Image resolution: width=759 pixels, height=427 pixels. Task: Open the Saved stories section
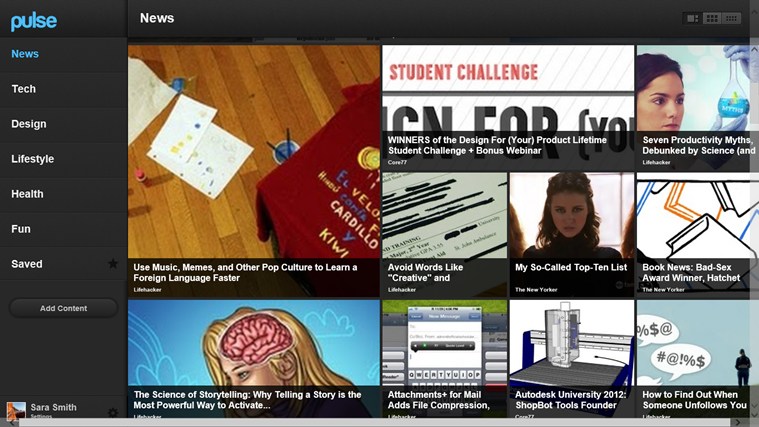coord(63,264)
